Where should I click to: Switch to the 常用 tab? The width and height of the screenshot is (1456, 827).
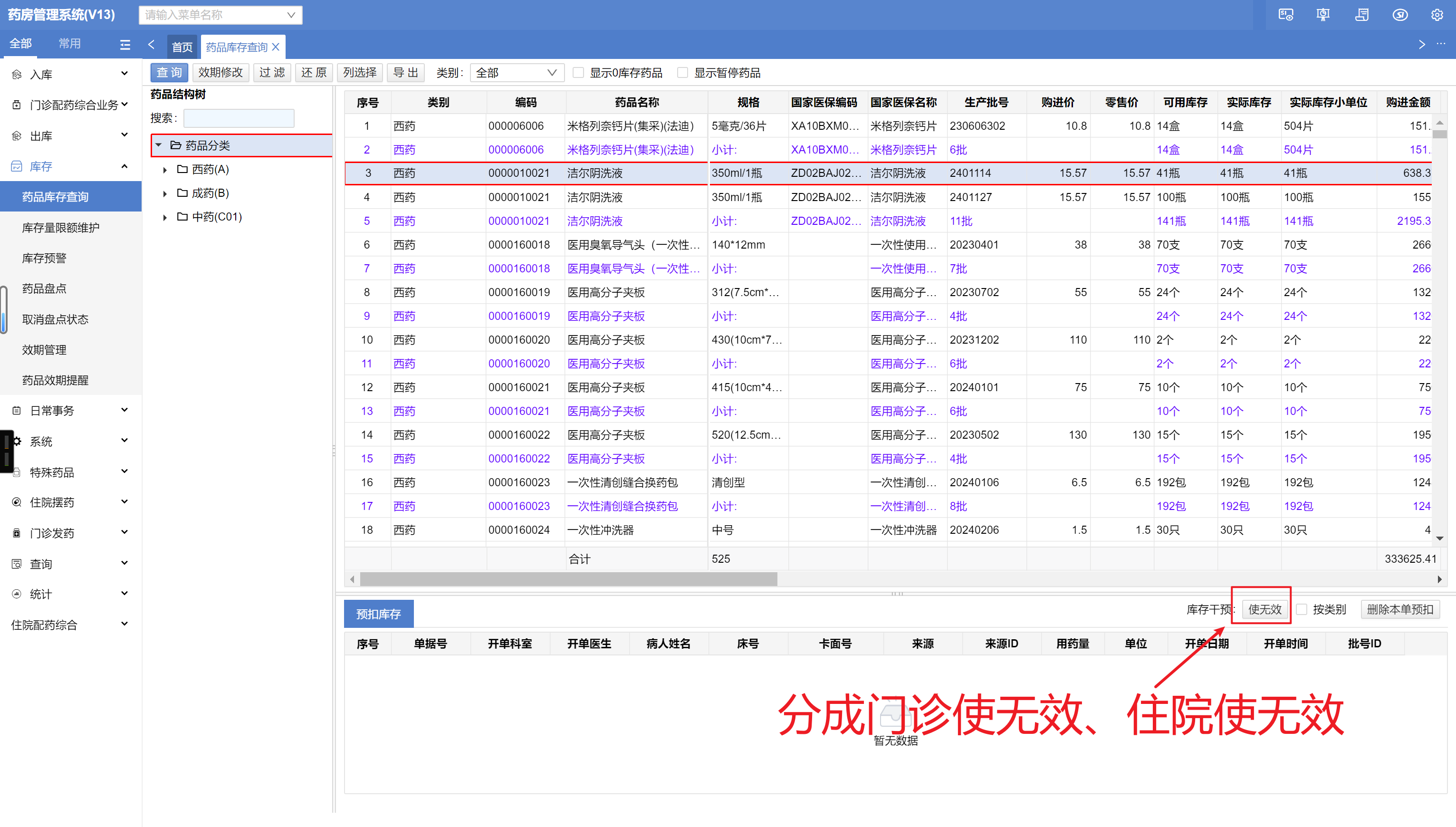point(69,43)
